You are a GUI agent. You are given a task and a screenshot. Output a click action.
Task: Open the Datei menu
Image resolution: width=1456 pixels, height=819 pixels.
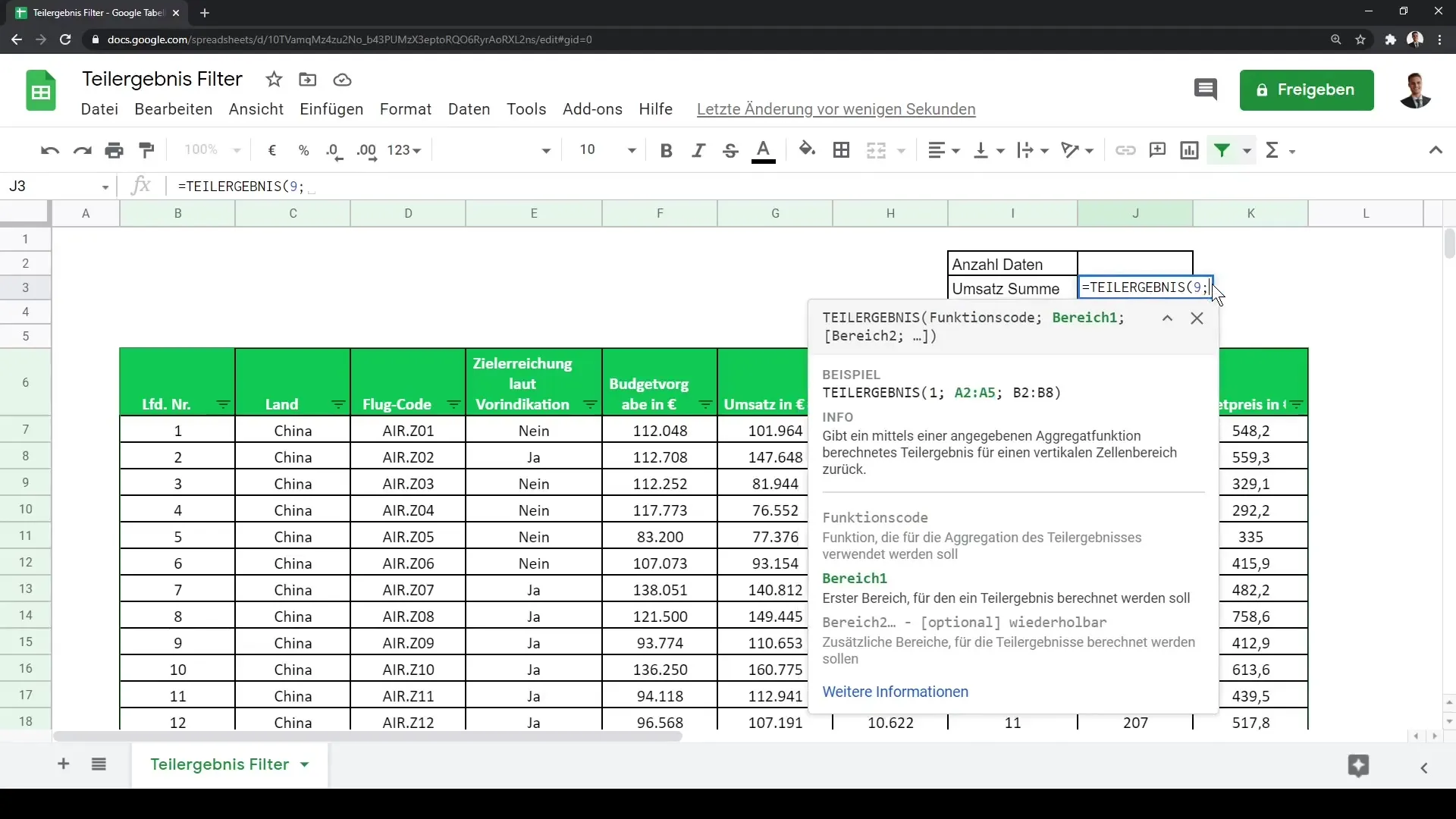99,109
